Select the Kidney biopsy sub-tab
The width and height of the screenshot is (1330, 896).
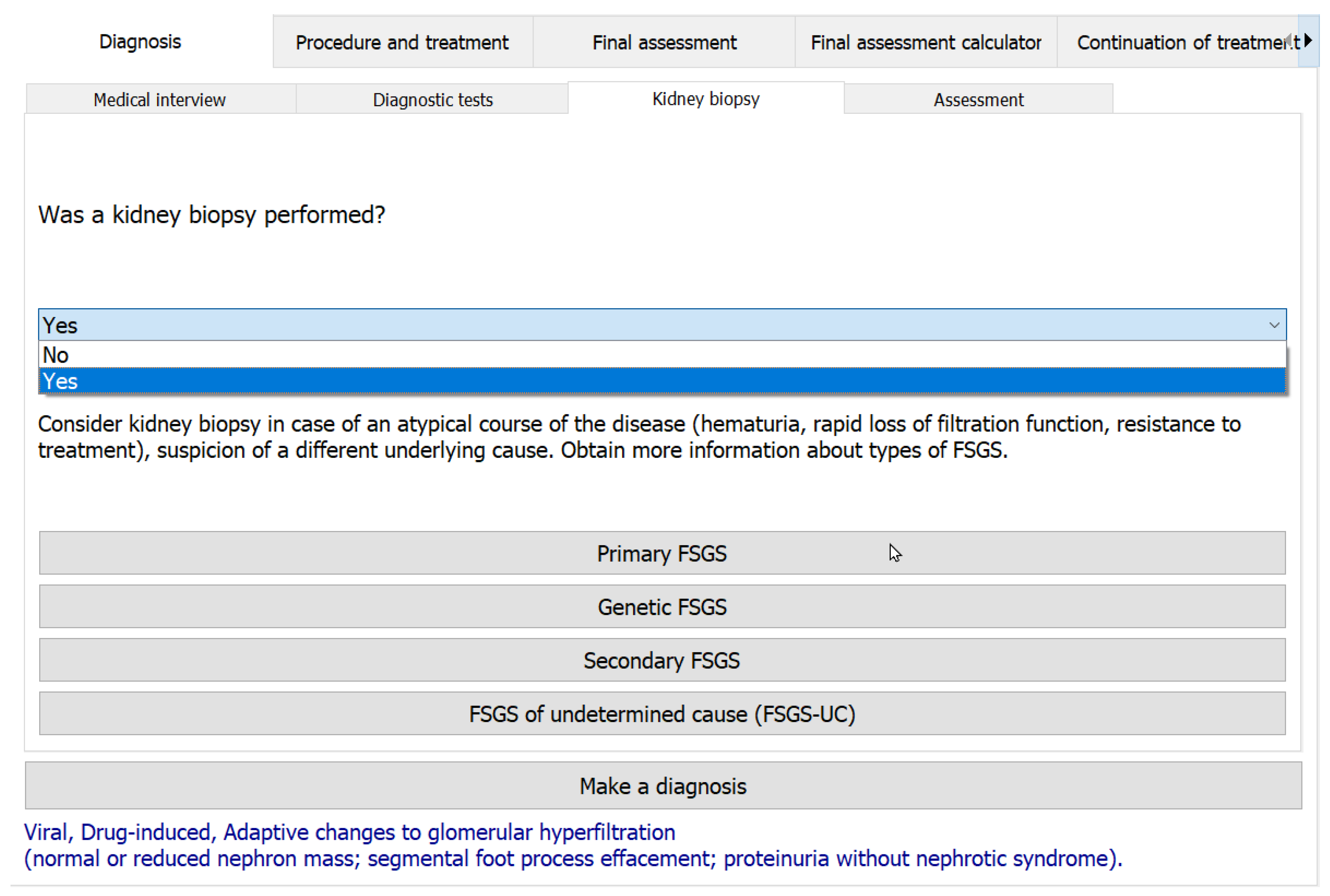coord(705,99)
